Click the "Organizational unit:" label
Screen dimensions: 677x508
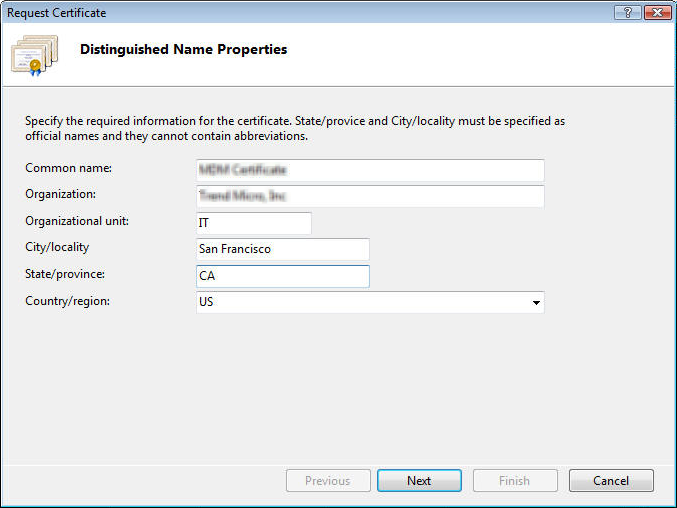(x=77, y=221)
